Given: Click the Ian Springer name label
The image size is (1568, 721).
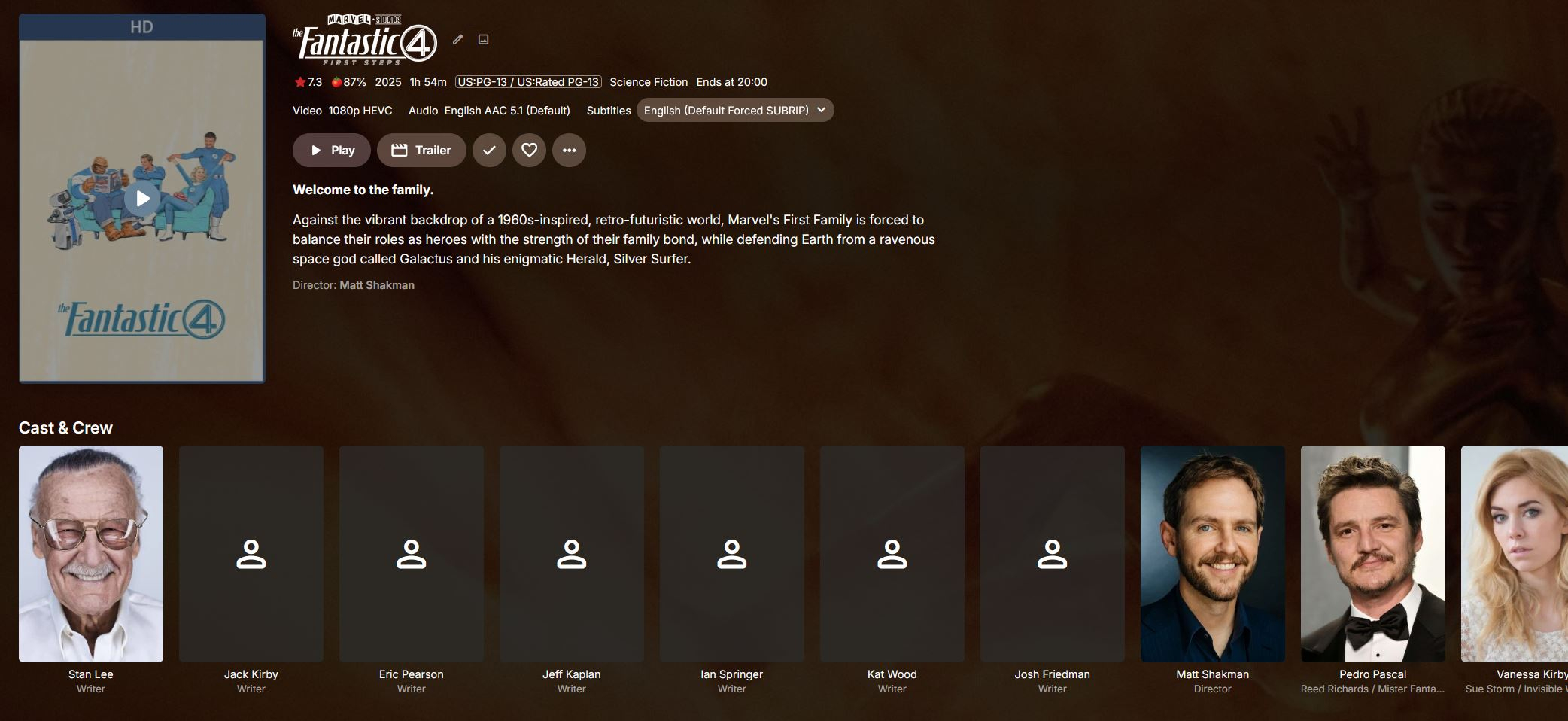Looking at the screenshot, I should pyautogui.click(x=732, y=674).
